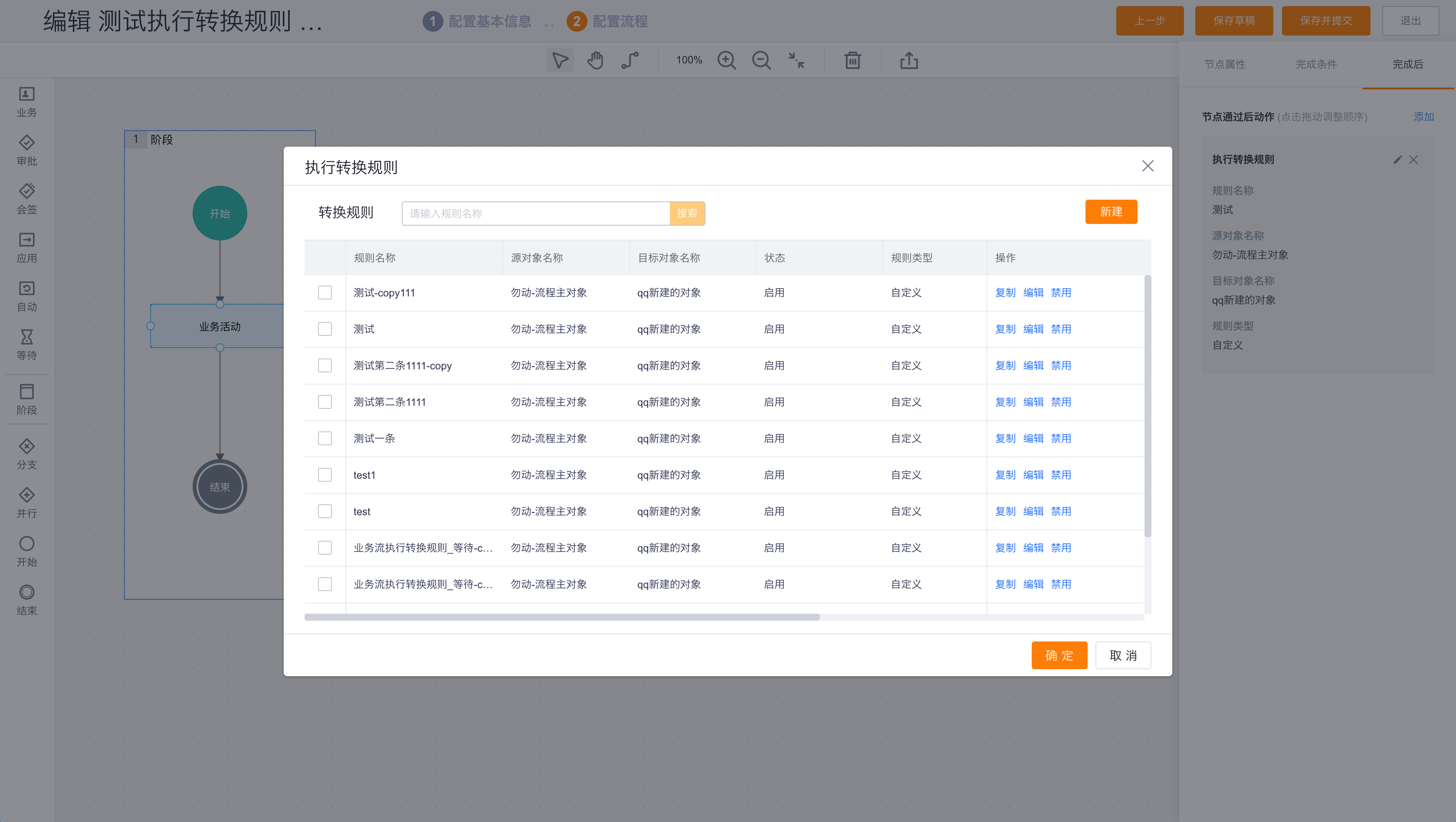Click 编辑 for test1 rule
1456x822 pixels.
pos(1033,475)
